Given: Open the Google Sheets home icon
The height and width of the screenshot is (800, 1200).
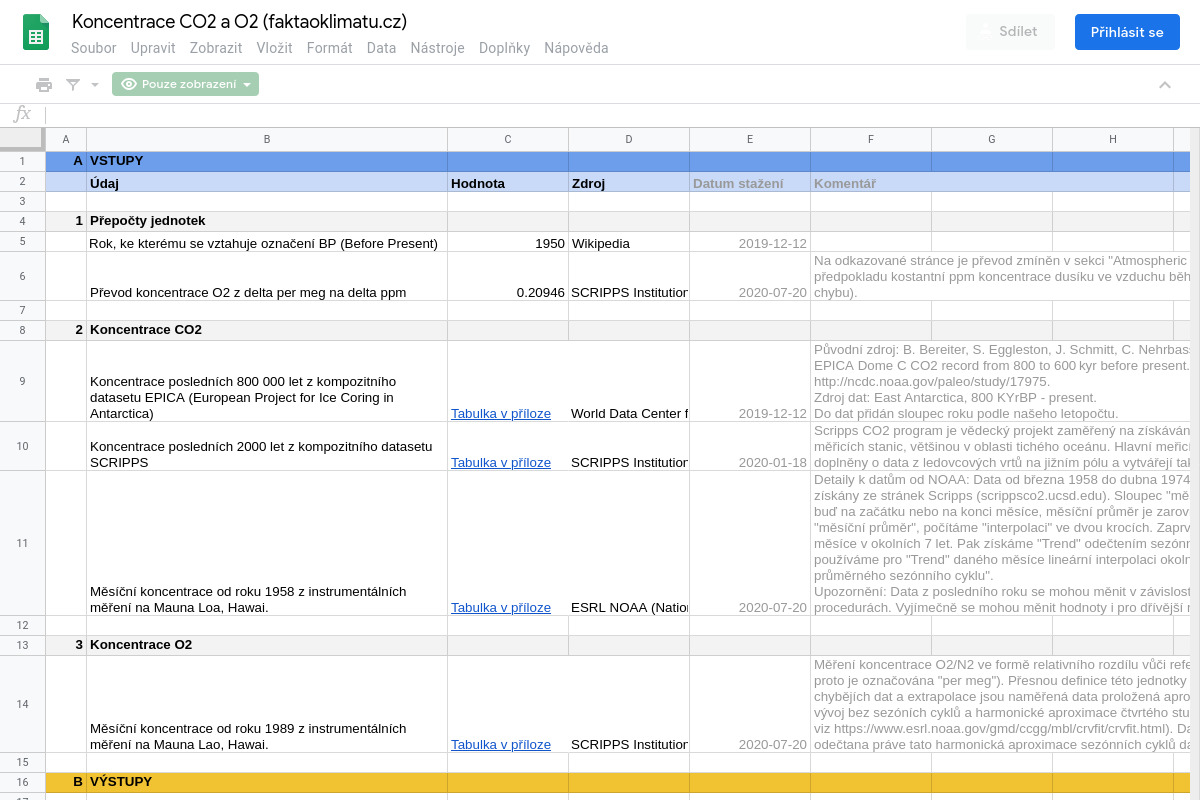Looking at the screenshot, I should point(36,32).
